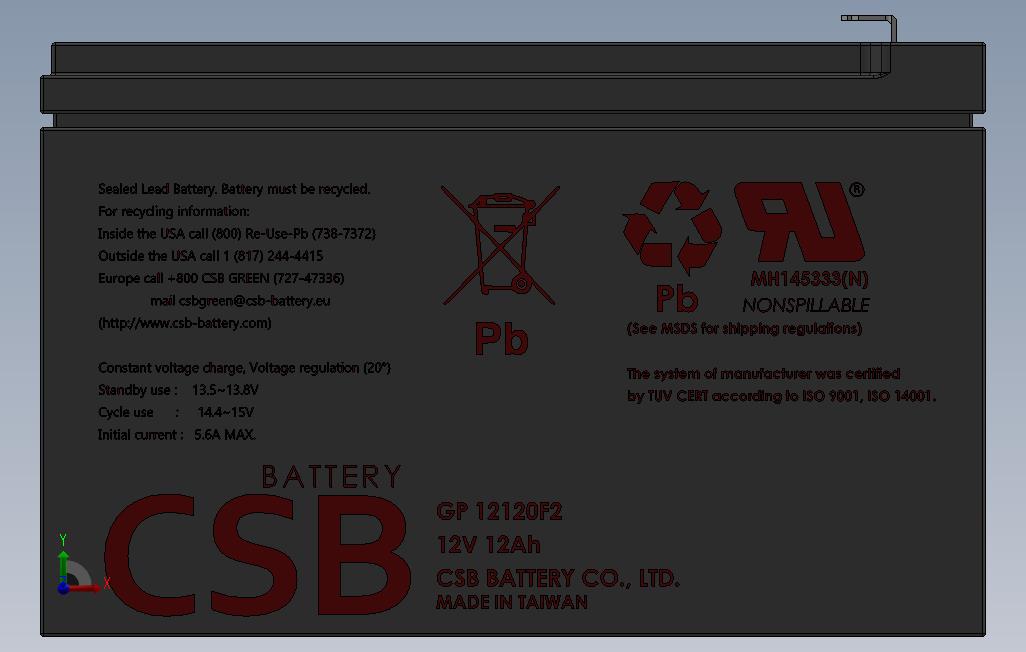Click the blue origin ball of the triad
This screenshot has height=652, width=1026.
pyautogui.click(x=63, y=588)
